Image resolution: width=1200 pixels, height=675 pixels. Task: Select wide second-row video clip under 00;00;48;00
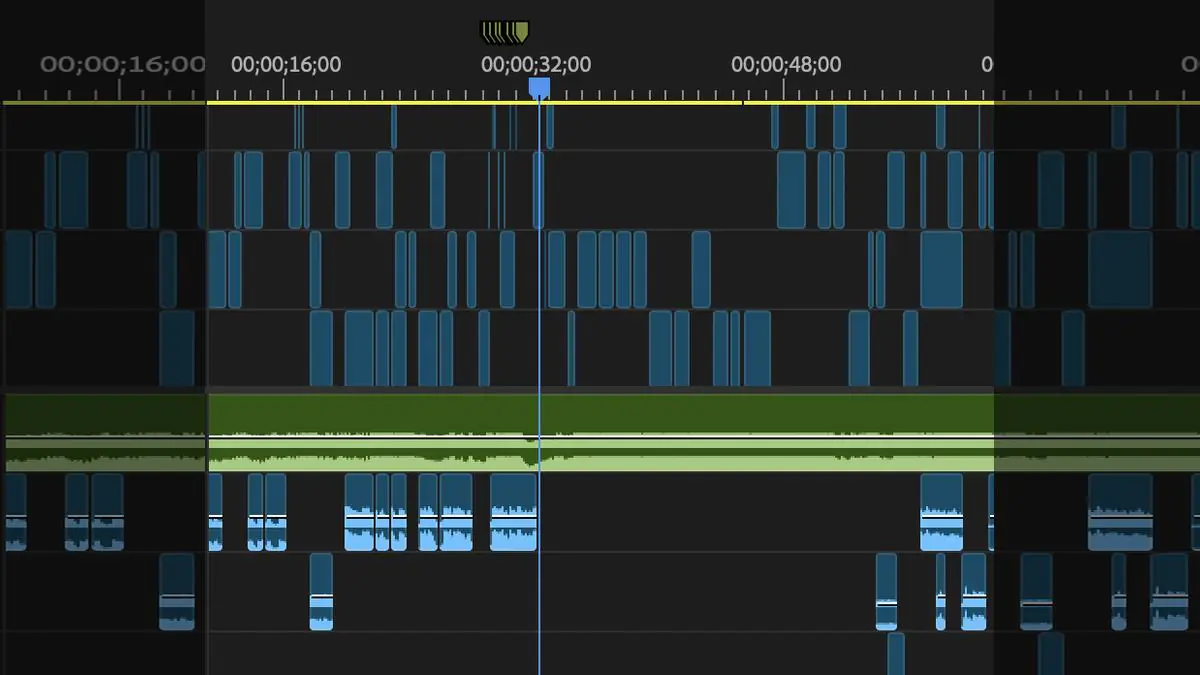(x=791, y=190)
